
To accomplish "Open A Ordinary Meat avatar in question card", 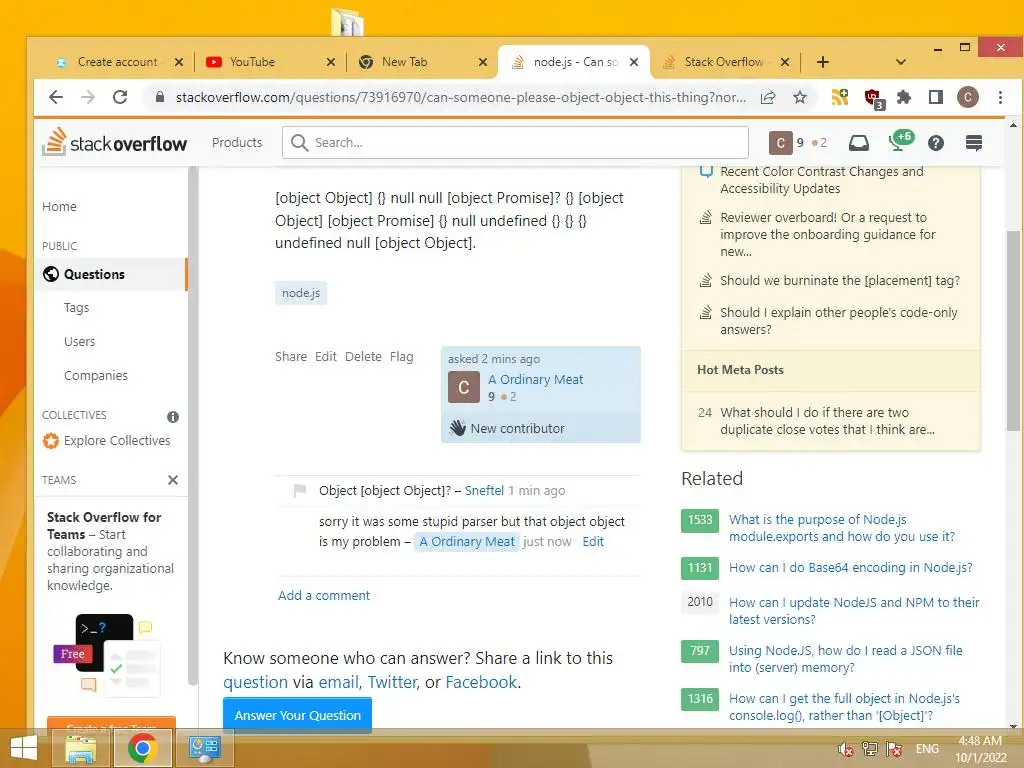I will point(464,387).
